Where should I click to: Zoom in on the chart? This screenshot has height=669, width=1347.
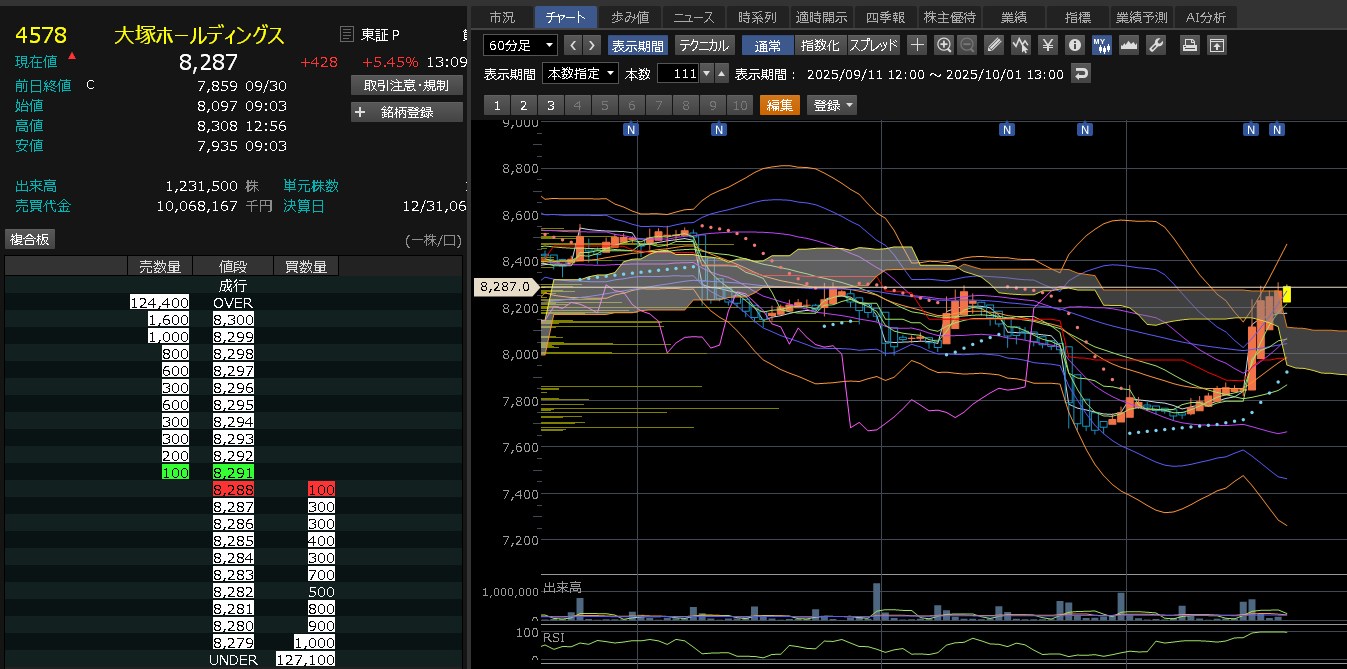944,45
